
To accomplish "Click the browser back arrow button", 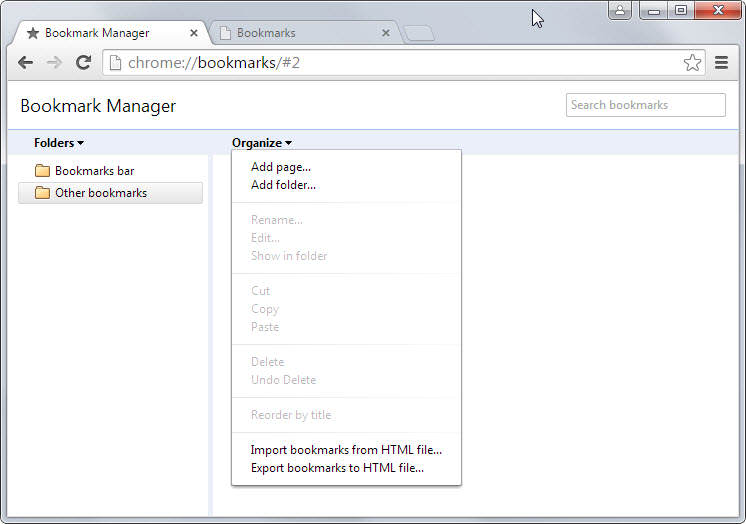I will pyautogui.click(x=25, y=63).
